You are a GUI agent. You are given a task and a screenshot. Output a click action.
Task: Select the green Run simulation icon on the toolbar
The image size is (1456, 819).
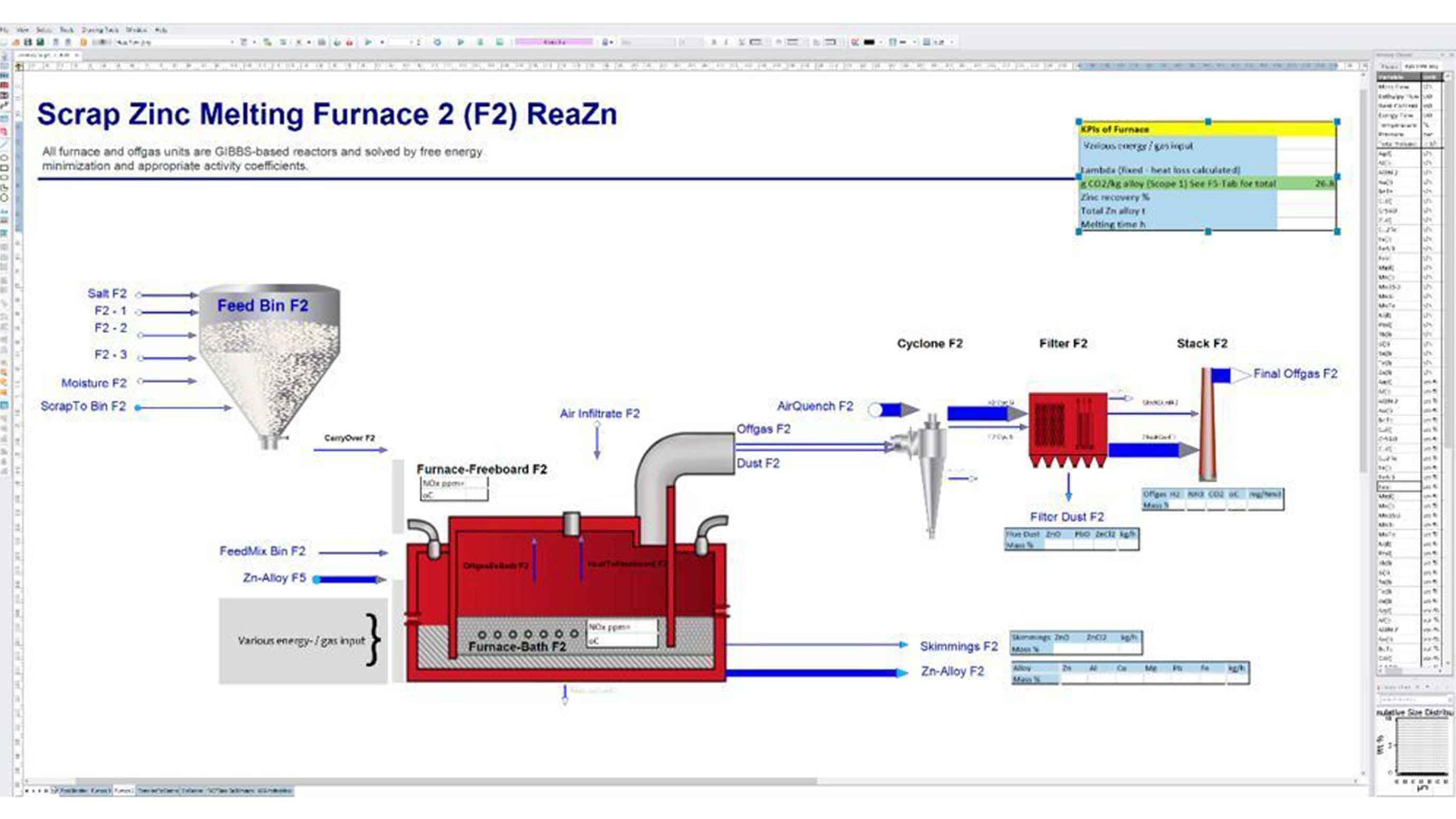[x=369, y=40]
